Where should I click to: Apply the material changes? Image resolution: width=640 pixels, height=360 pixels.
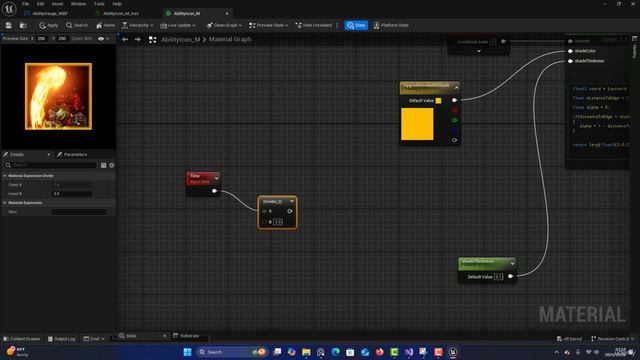(x=49, y=25)
